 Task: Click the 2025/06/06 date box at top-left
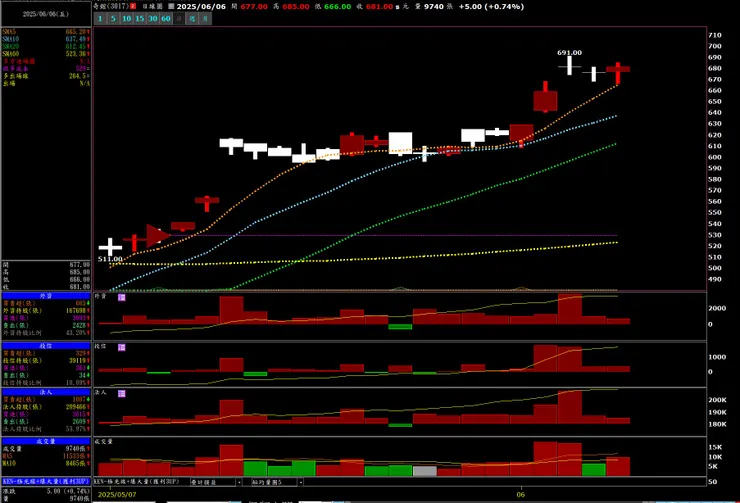tap(46, 14)
